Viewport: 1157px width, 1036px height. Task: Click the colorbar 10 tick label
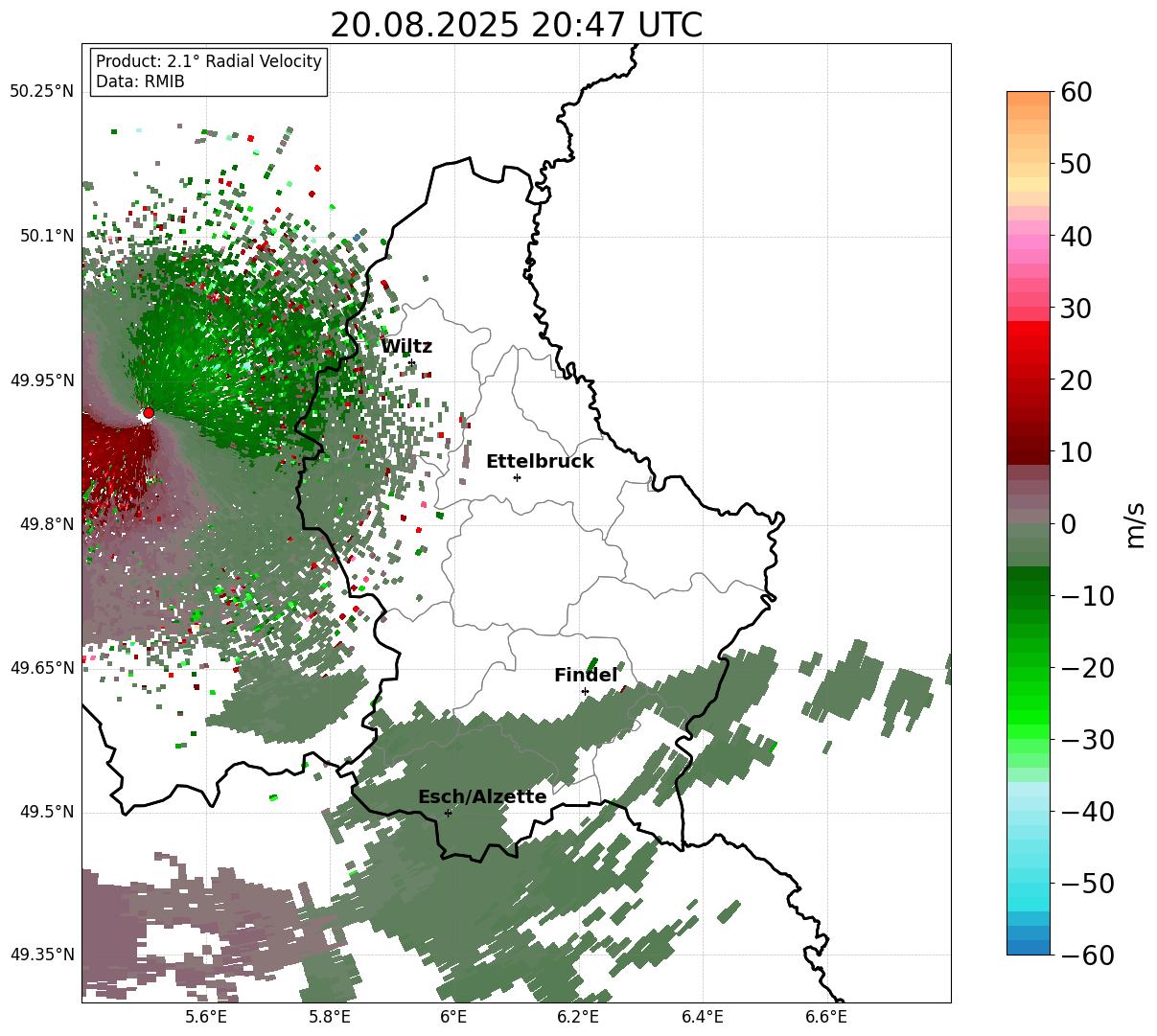(x=1076, y=452)
